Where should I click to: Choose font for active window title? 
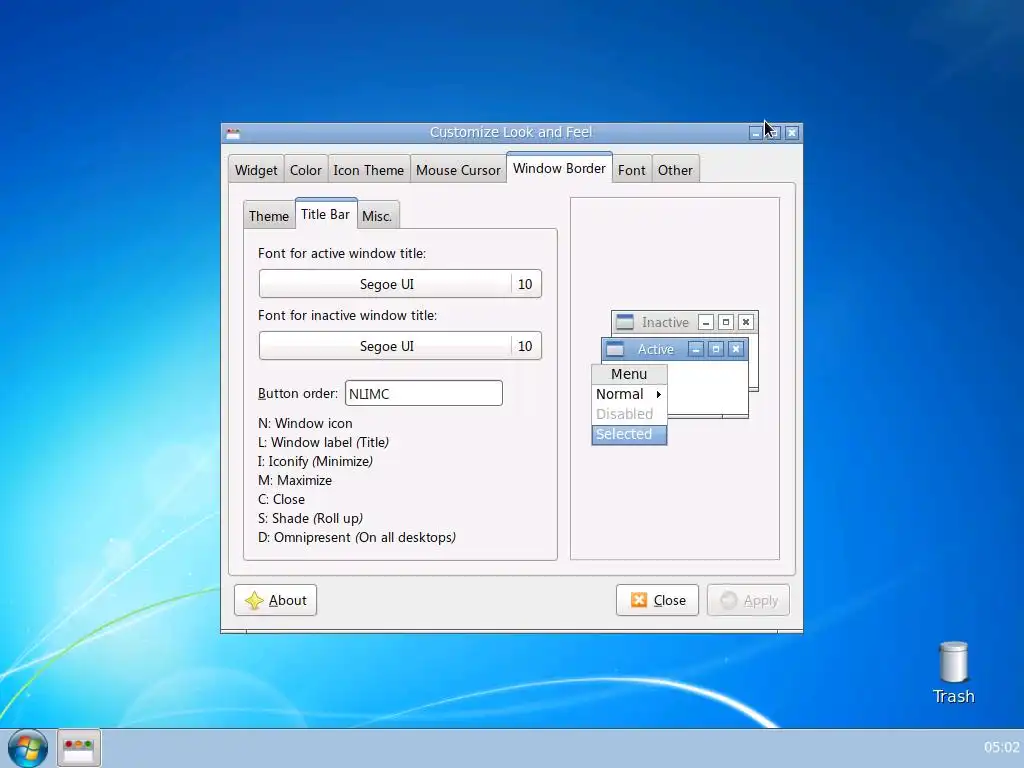(400, 284)
